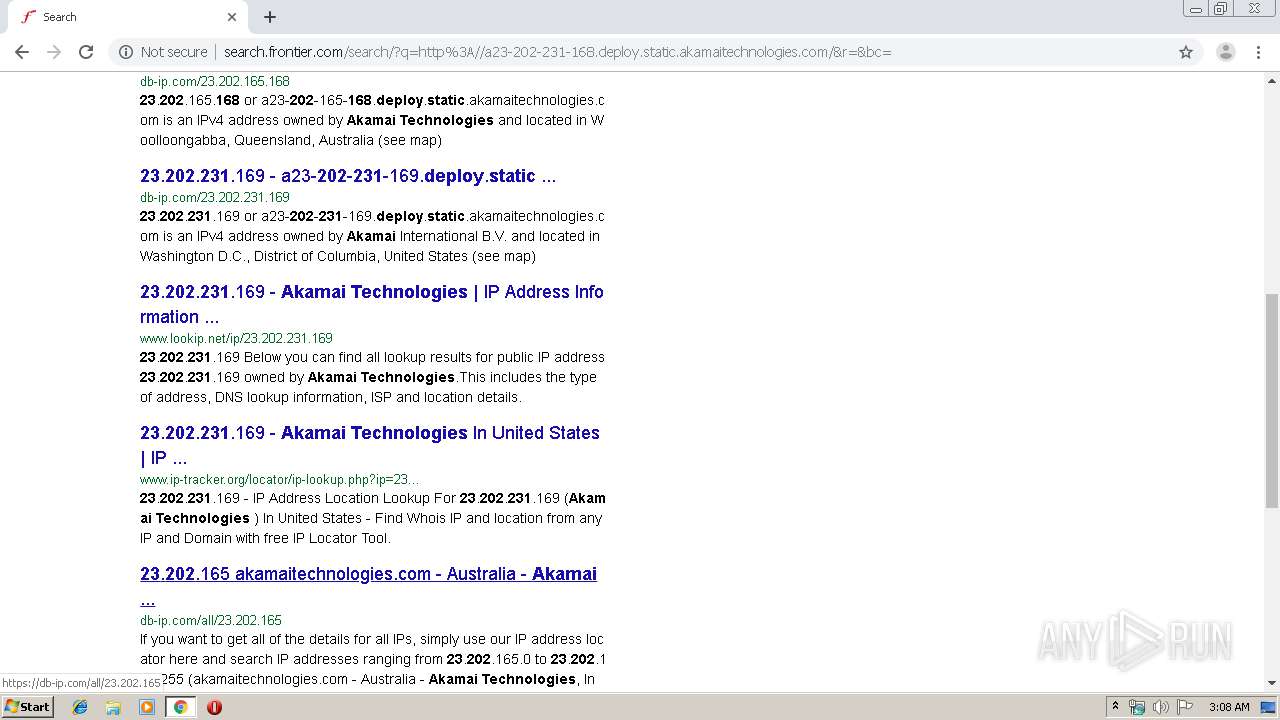Open the Chrome three-dot menu
The height and width of the screenshot is (720, 1280).
(x=1258, y=52)
